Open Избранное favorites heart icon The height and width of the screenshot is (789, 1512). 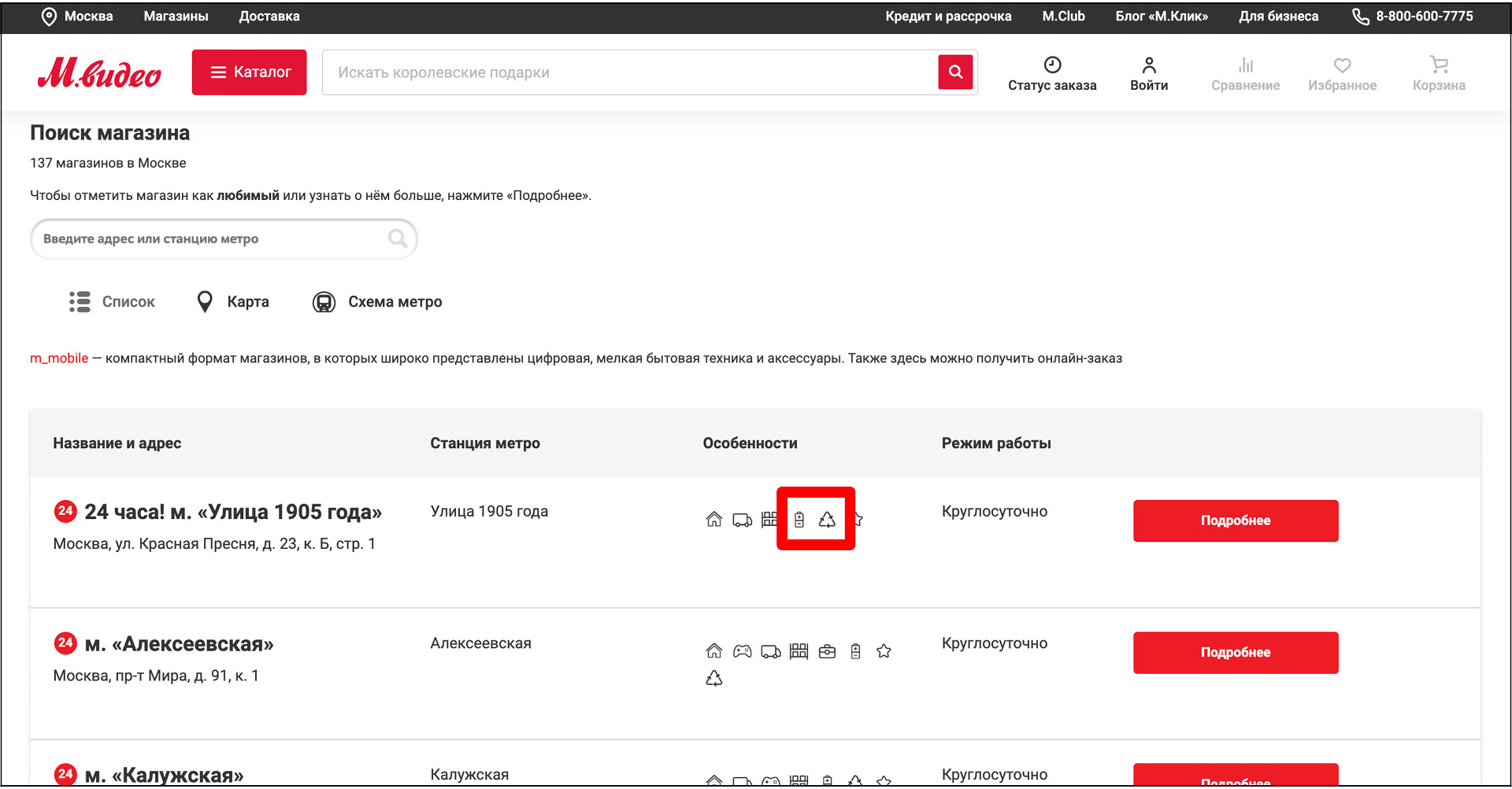tap(1342, 73)
